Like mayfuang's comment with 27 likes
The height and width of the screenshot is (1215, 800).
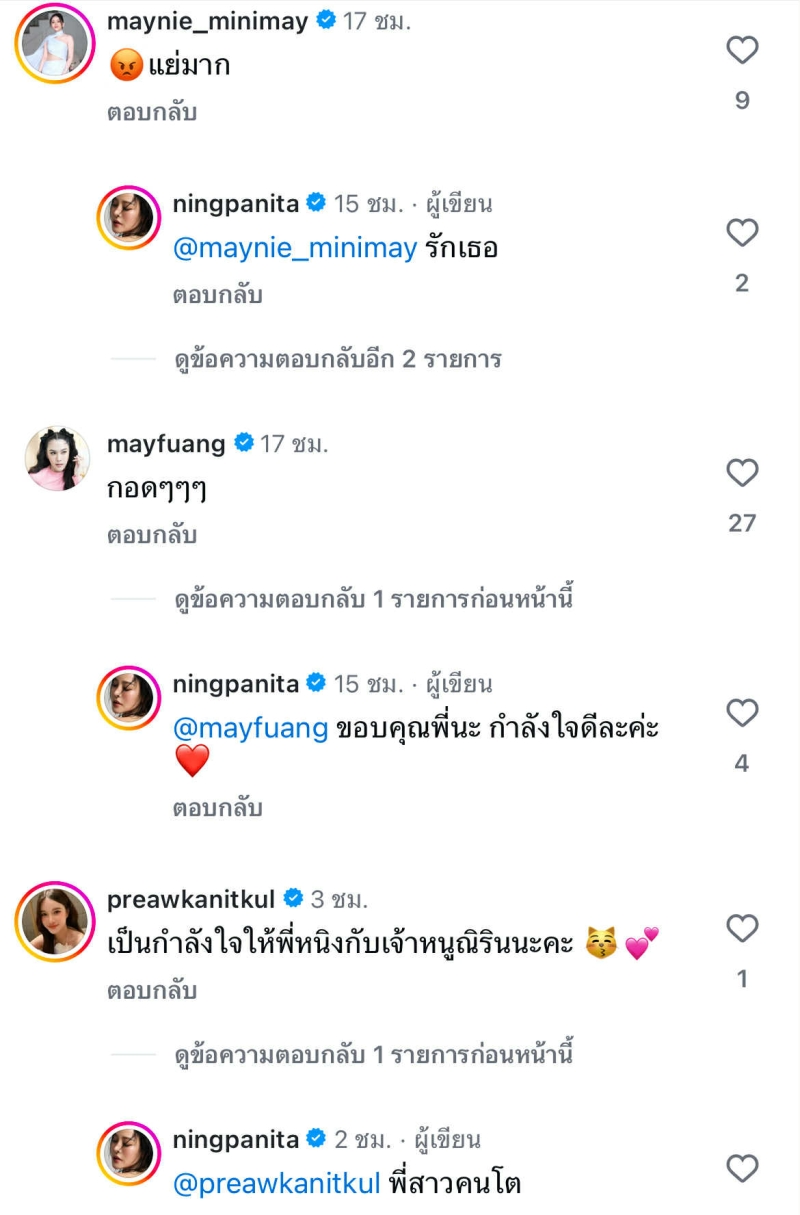pyautogui.click(x=742, y=473)
